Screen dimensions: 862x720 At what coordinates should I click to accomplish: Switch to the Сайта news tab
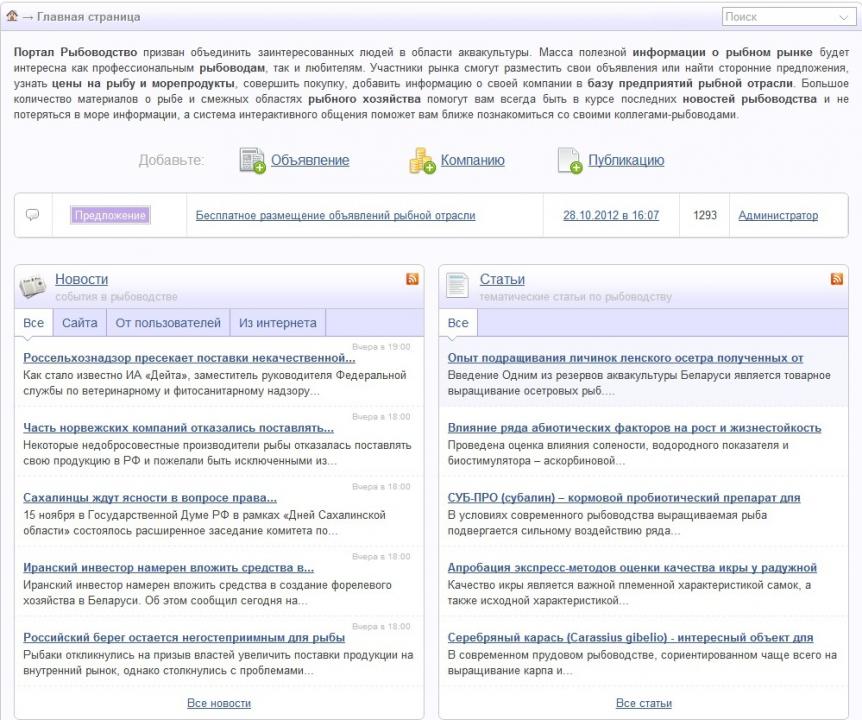pyautogui.click(x=80, y=323)
